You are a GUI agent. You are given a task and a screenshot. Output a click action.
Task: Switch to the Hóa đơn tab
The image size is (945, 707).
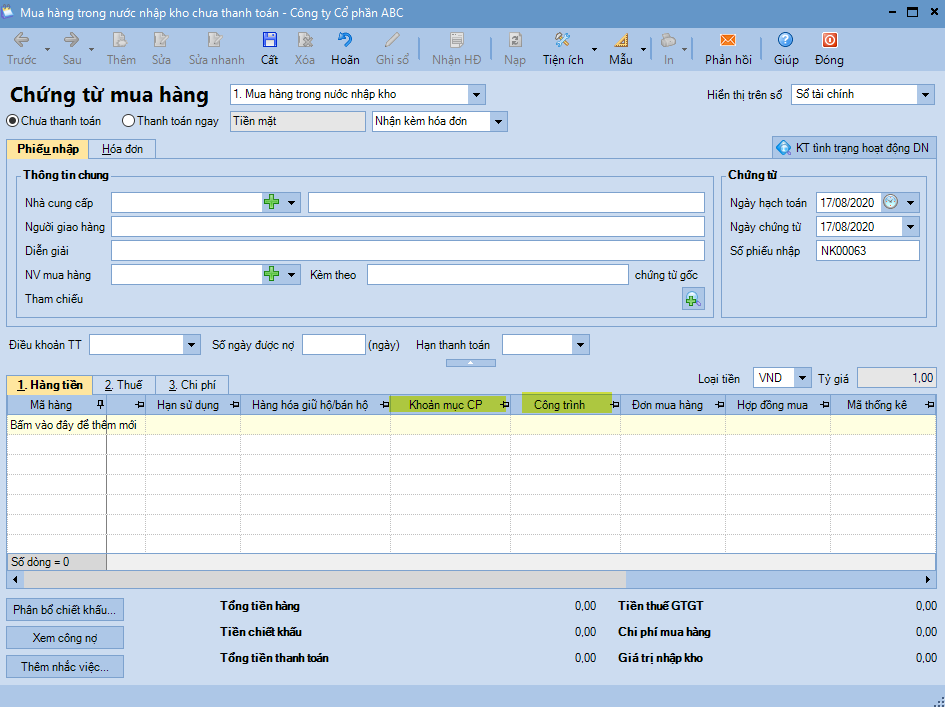pyautogui.click(x=121, y=149)
